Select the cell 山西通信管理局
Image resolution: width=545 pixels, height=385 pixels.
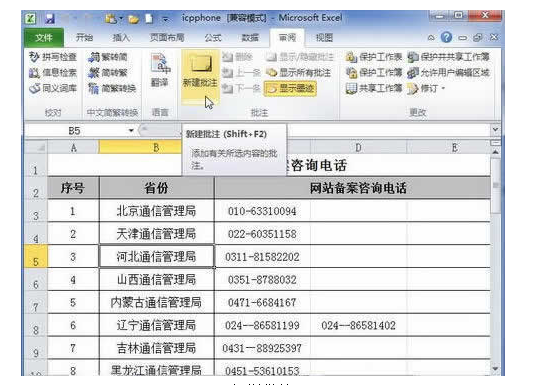156,280
